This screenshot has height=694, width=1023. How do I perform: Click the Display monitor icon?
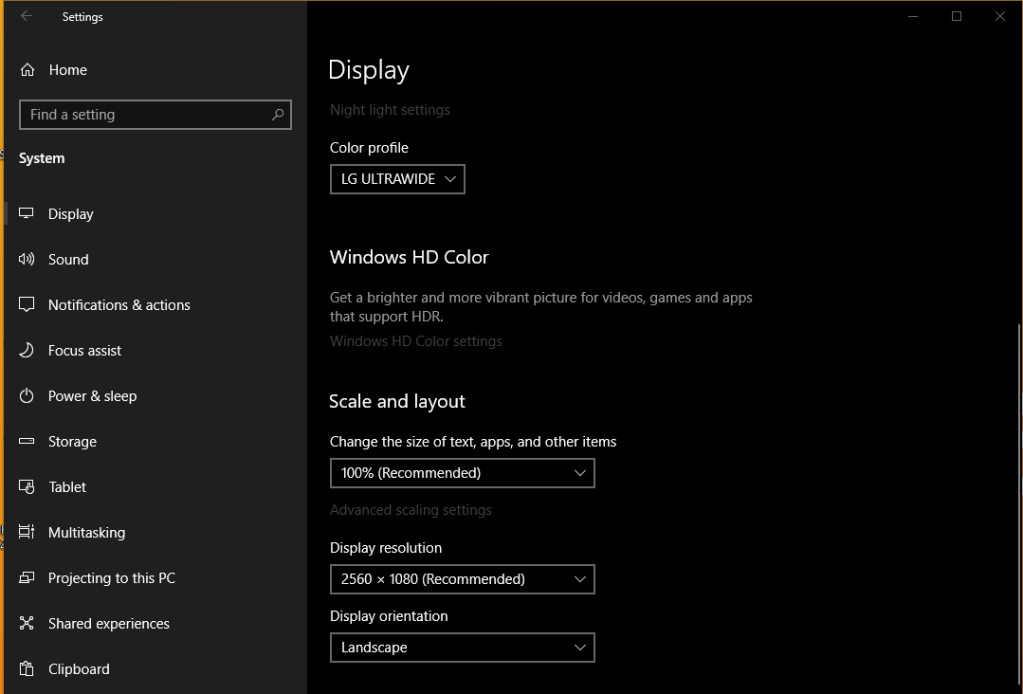point(26,213)
